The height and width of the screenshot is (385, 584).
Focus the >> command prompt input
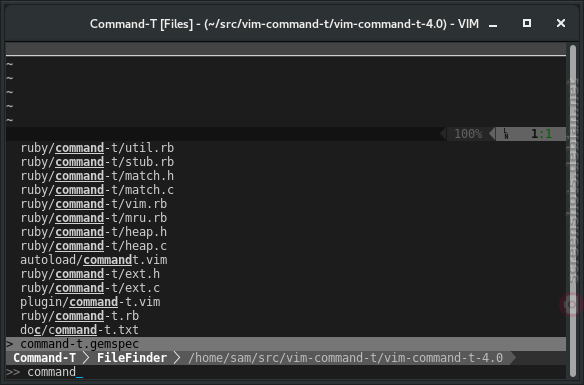pos(286,372)
